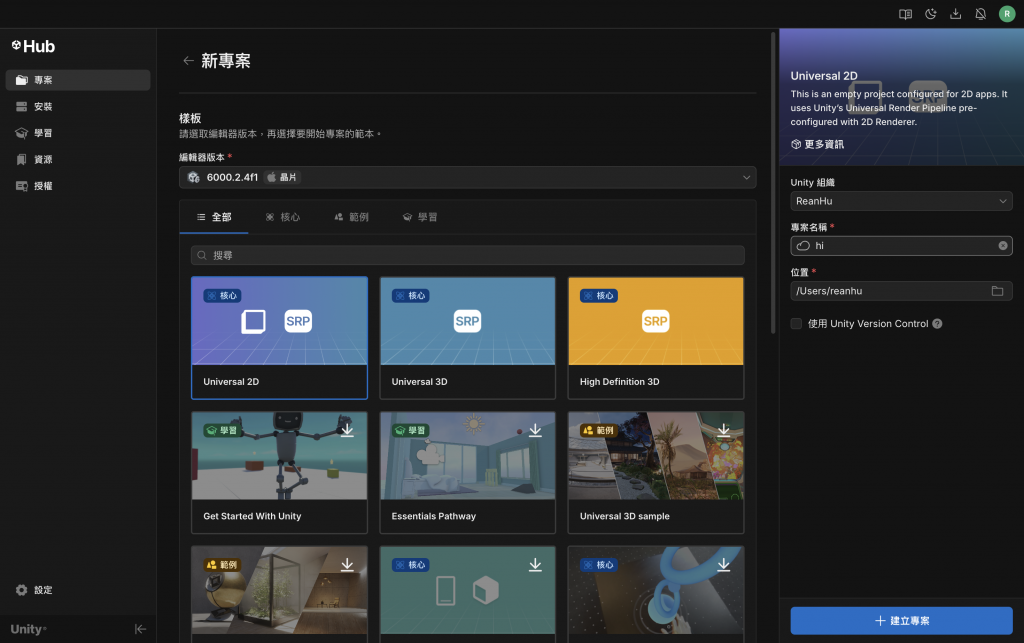This screenshot has height=643, width=1024.
Task: Open the 學習 (Learn) sidebar item
Action: pyautogui.click(x=78, y=133)
